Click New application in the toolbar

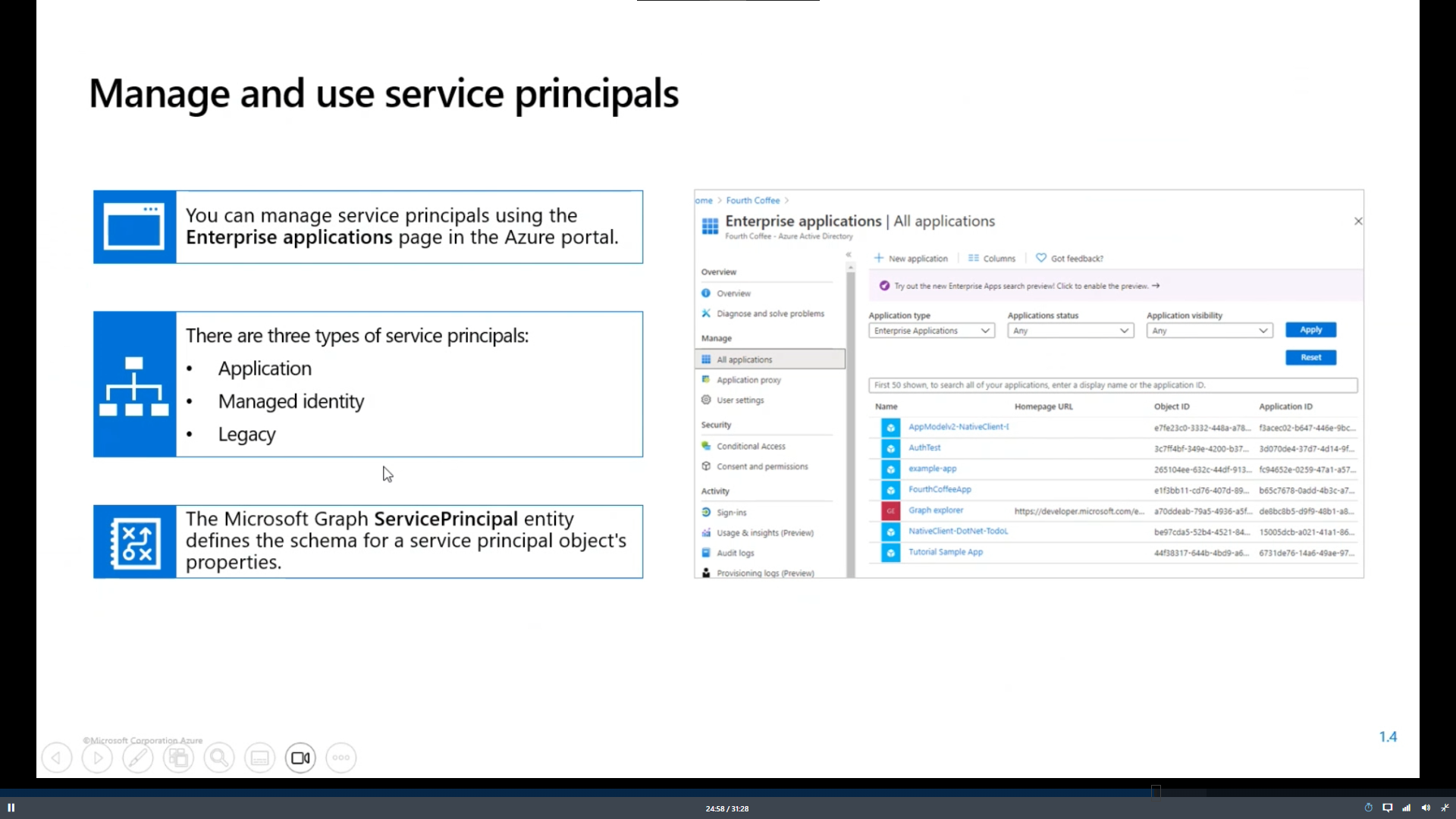pyautogui.click(x=911, y=259)
